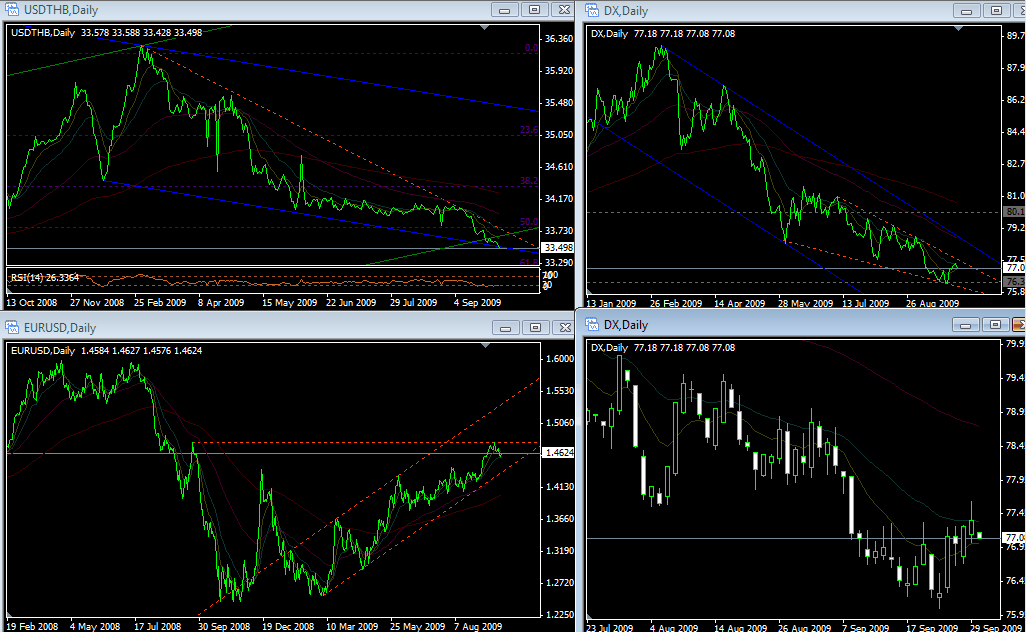Click the '13 Jan 2009' date on DX line chart
This screenshot has height=632, width=1027.
click(x=611, y=303)
